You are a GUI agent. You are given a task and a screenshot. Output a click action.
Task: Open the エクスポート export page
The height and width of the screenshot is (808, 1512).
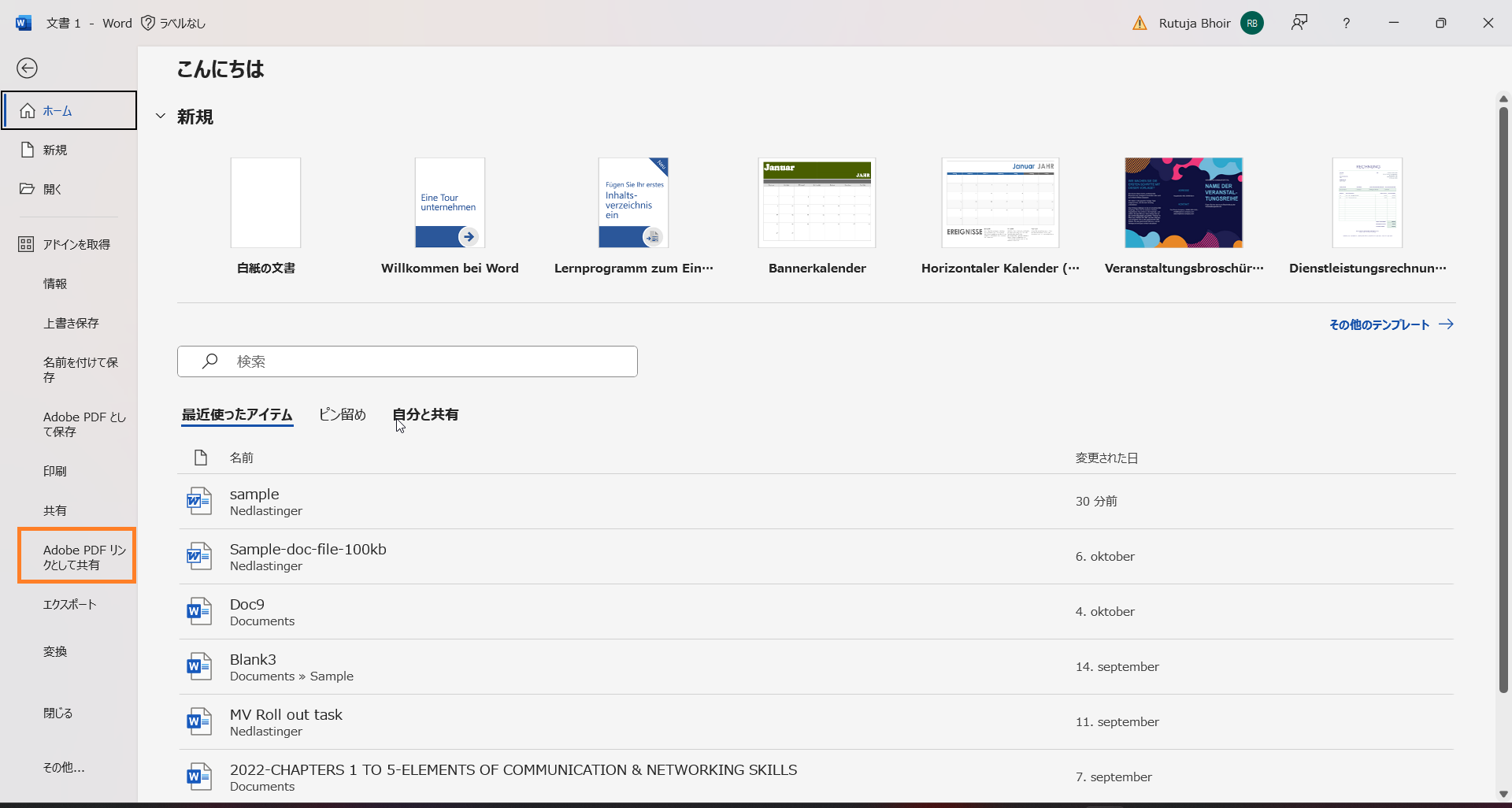tap(69, 604)
